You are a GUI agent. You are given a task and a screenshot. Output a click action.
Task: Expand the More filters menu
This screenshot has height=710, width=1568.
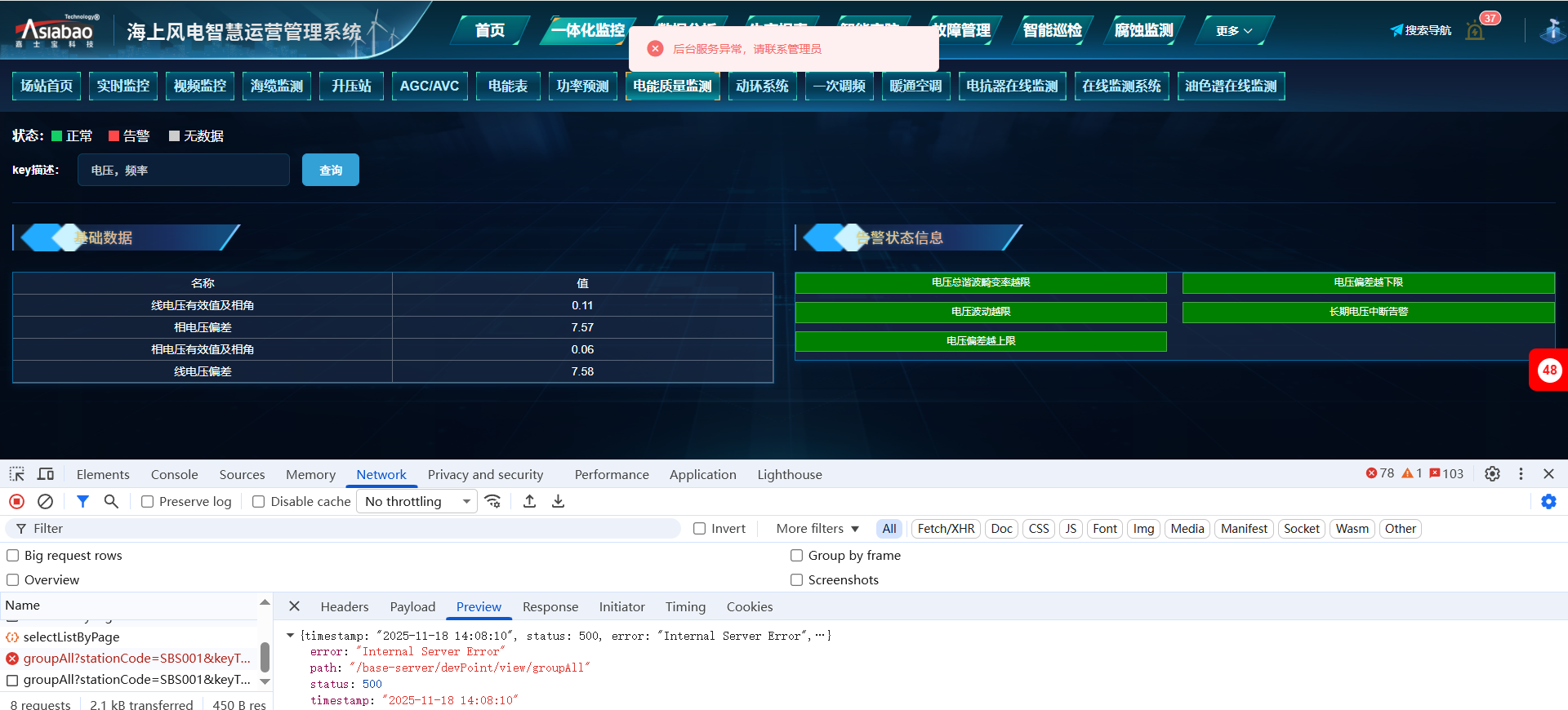pyautogui.click(x=817, y=529)
